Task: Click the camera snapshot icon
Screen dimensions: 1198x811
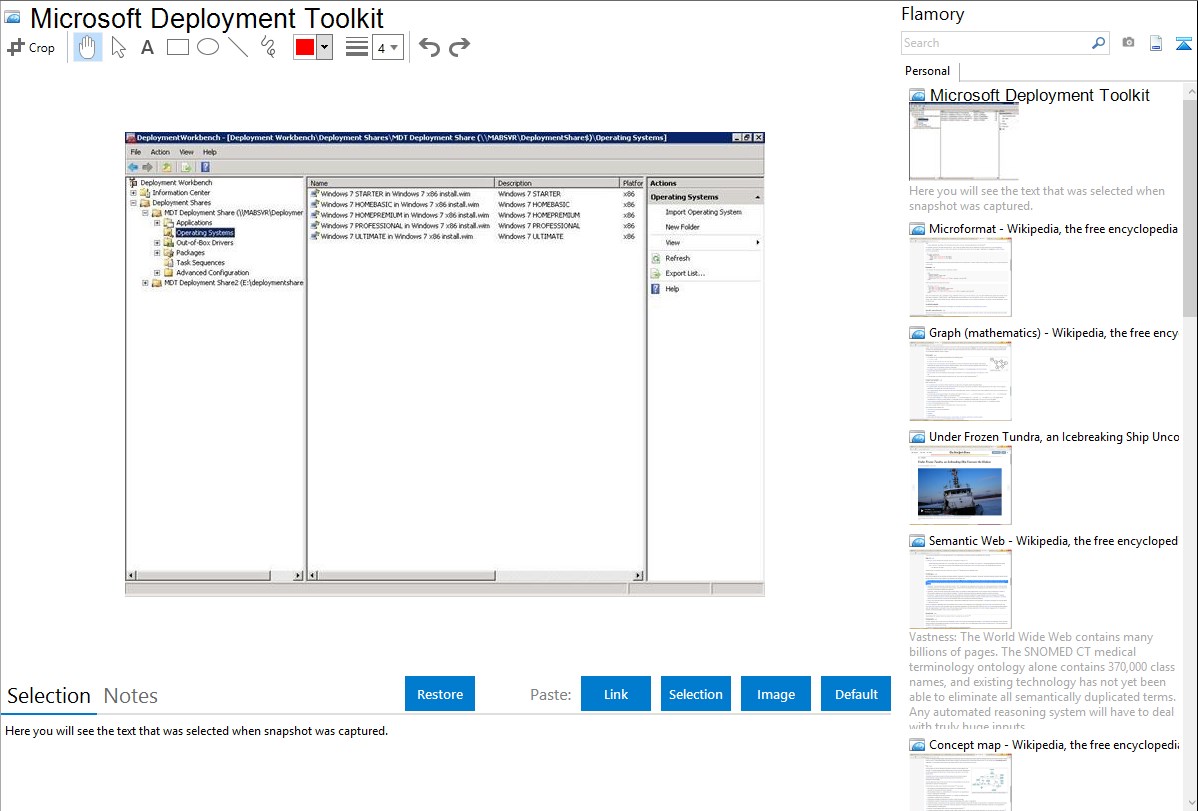Action: point(1128,43)
